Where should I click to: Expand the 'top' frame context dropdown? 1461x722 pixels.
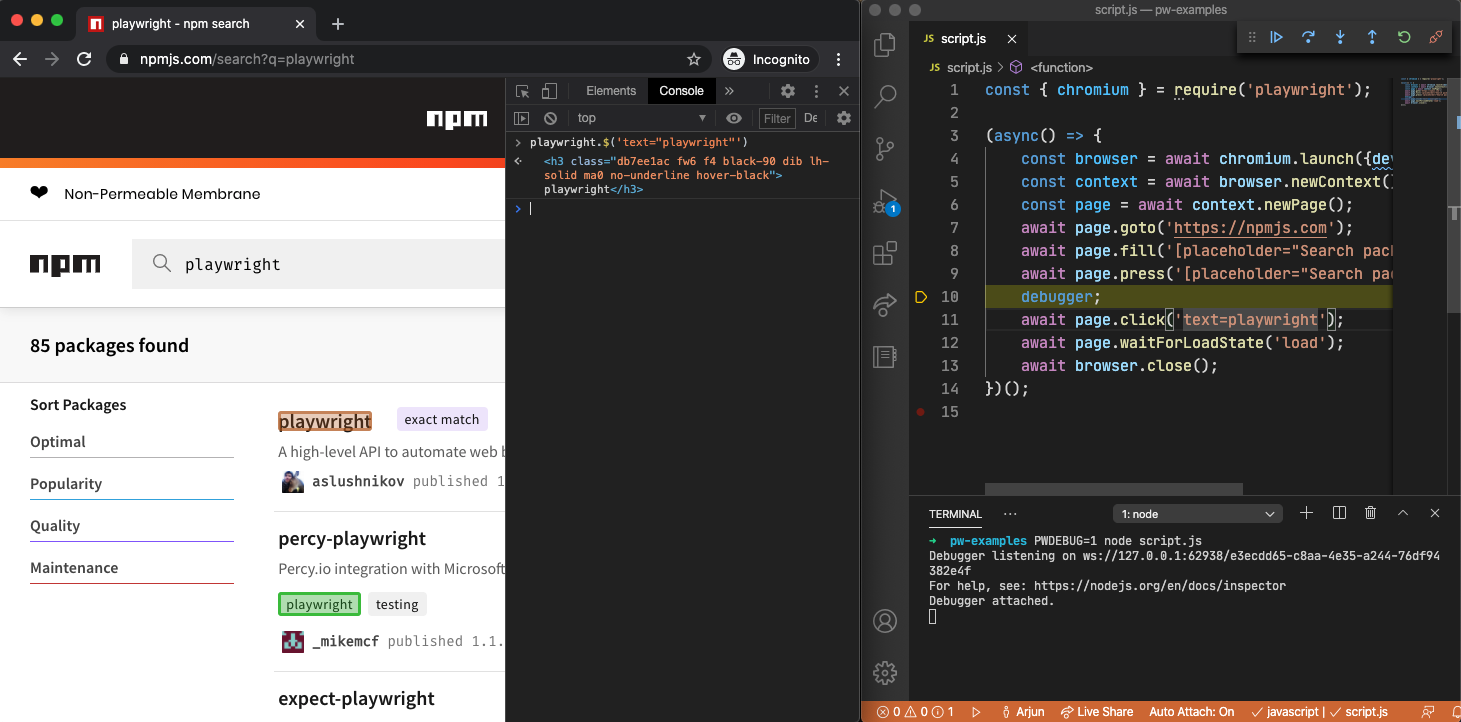coord(640,118)
